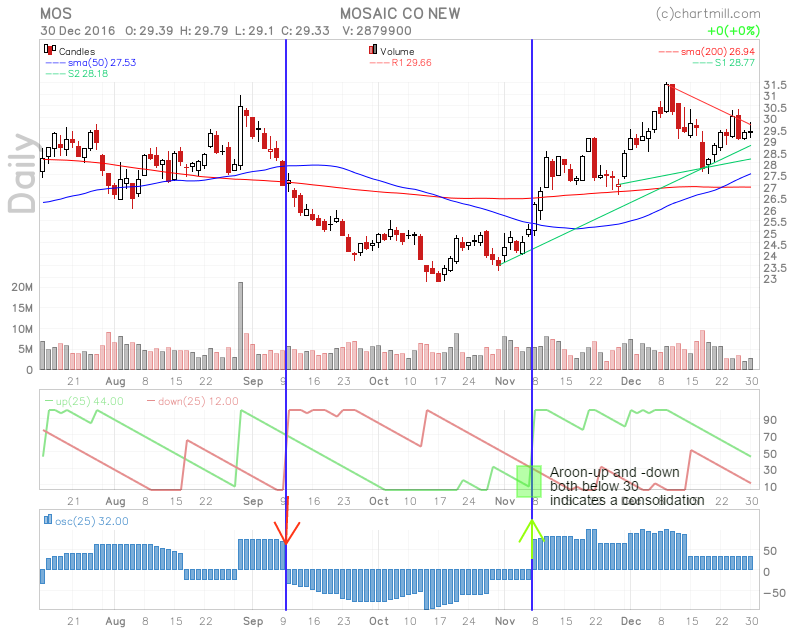Click the L: 29.1 low value
Viewport: 800px width, 630px height.
click(254, 31)
